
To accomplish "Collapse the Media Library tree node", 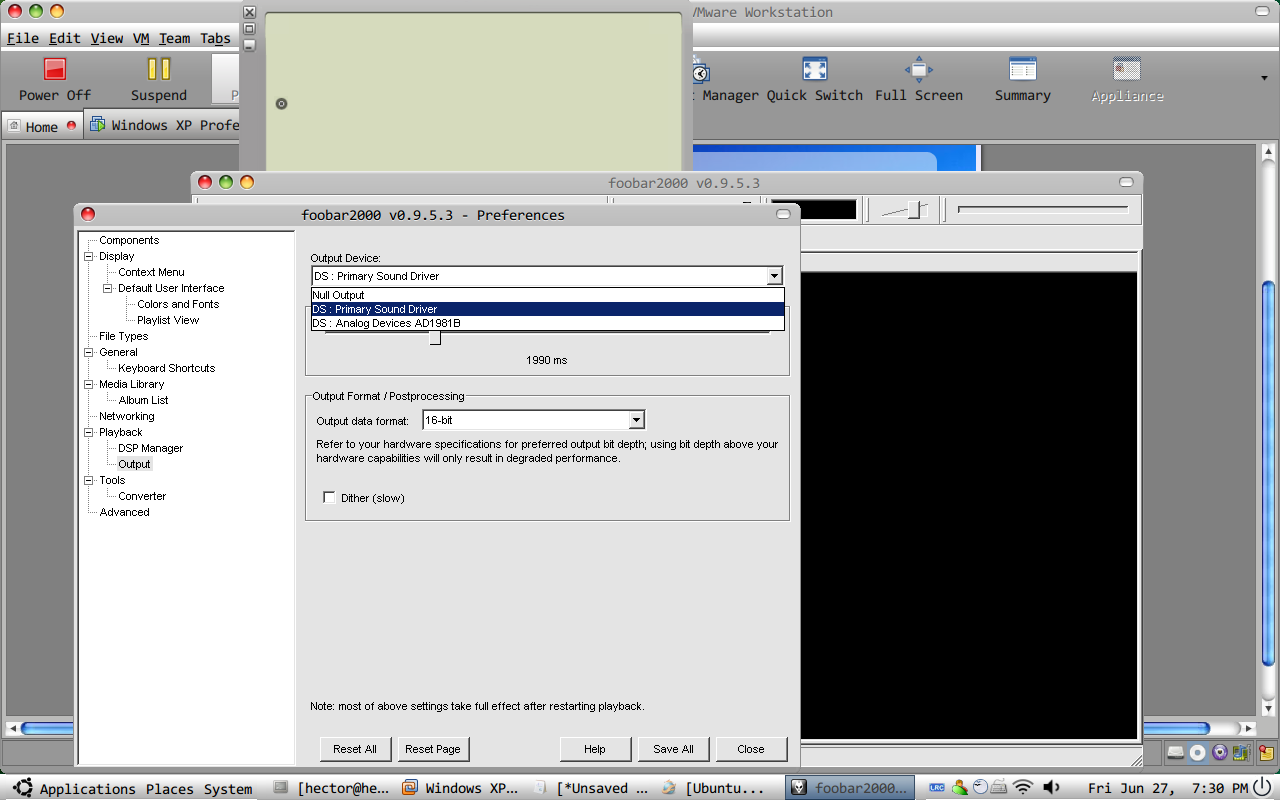I will [89, 384].
